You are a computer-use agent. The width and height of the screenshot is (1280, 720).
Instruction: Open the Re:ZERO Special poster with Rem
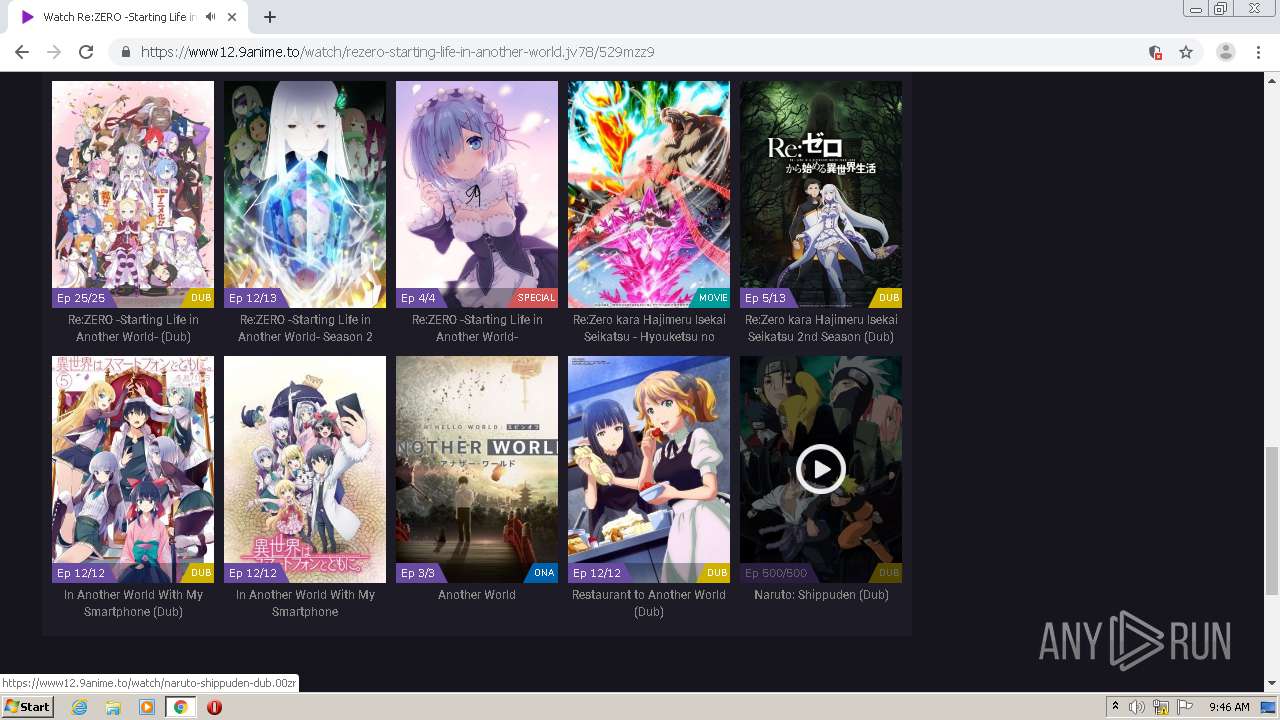point(477,194)
